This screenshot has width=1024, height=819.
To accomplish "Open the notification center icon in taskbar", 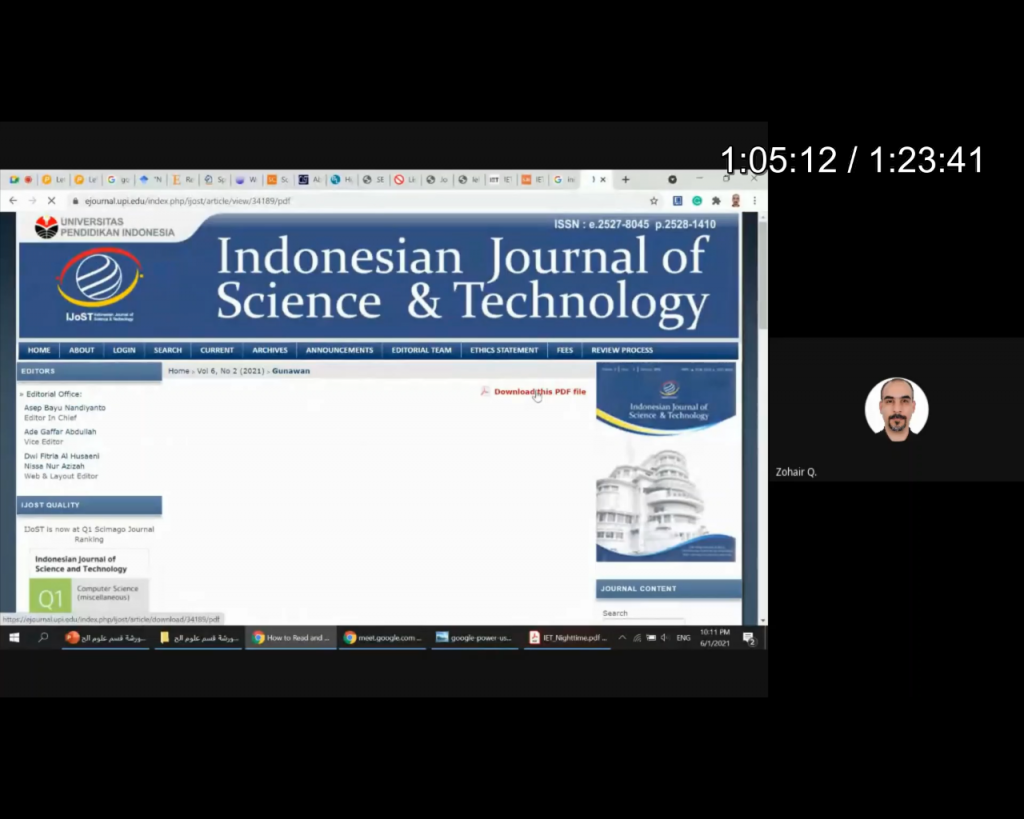I will [x=748, y=638].
